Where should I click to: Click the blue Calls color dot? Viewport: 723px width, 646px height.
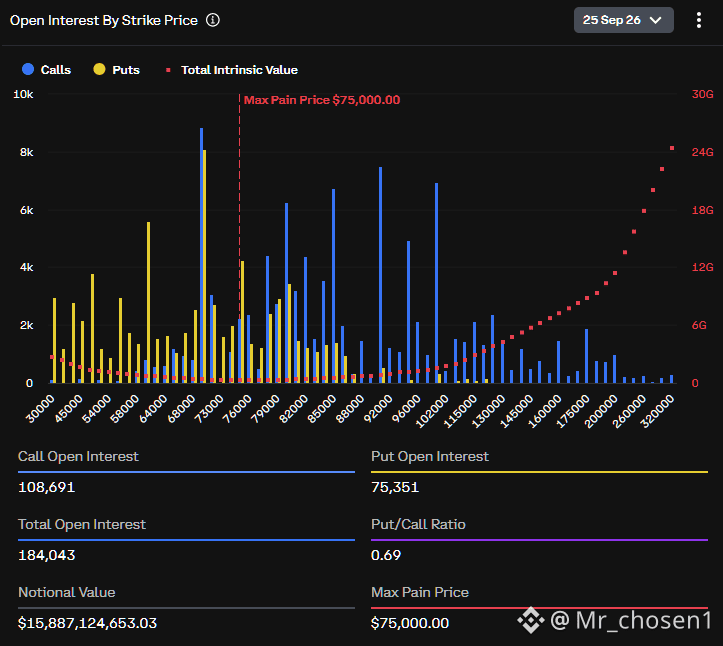[28, 70]
